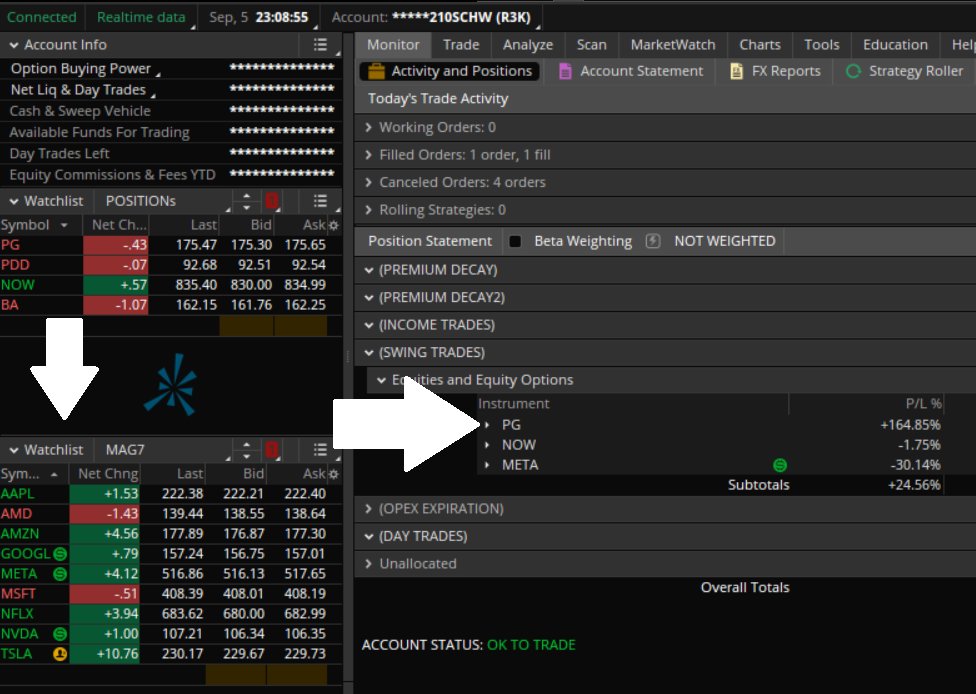Image resolution: width=976 pixels, height=694 pixels.
Task: Click green icon next to NVDA symbol
Action: 60,634
